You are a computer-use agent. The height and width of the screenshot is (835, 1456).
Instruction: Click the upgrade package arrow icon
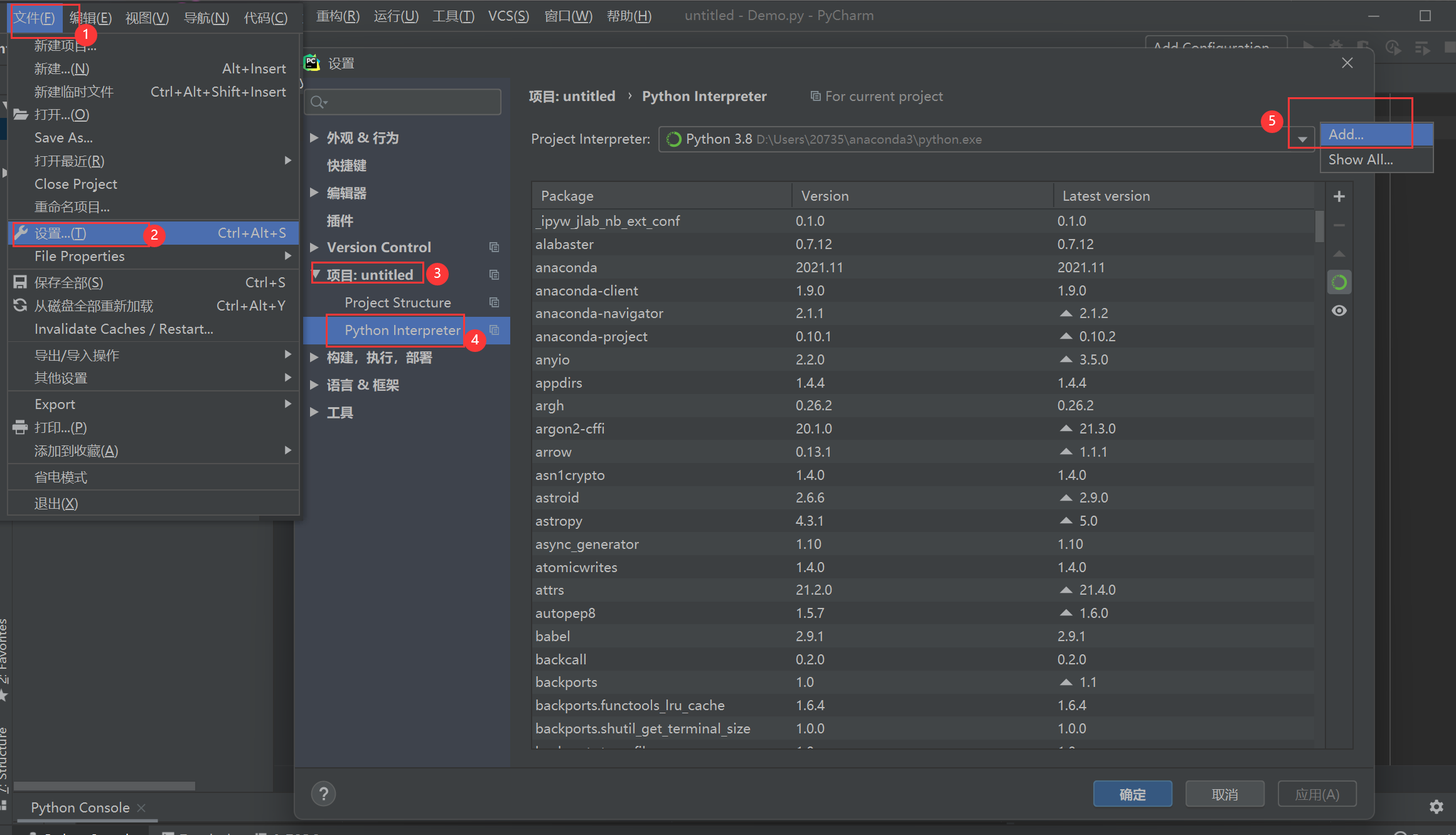tap(1339, 253)
